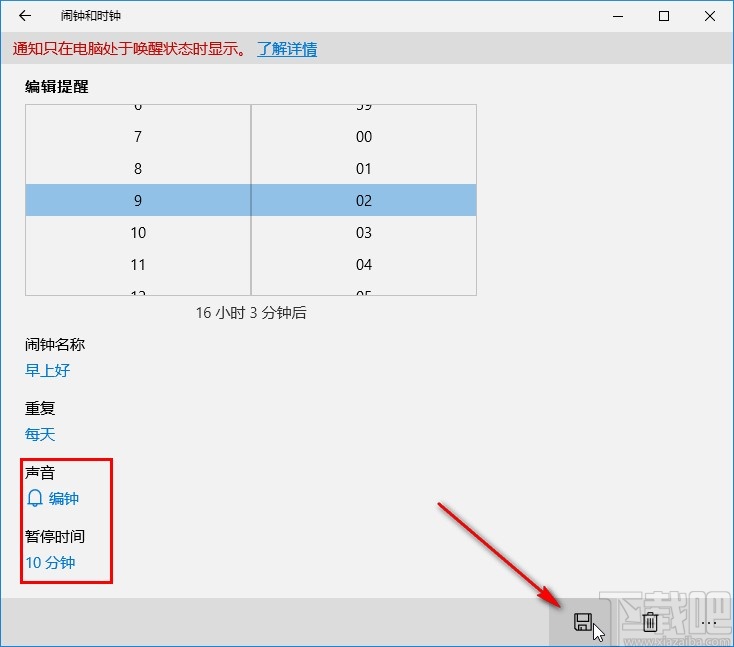
Task: Click the bell icon next to 编钟
Action: click(35, 498)
